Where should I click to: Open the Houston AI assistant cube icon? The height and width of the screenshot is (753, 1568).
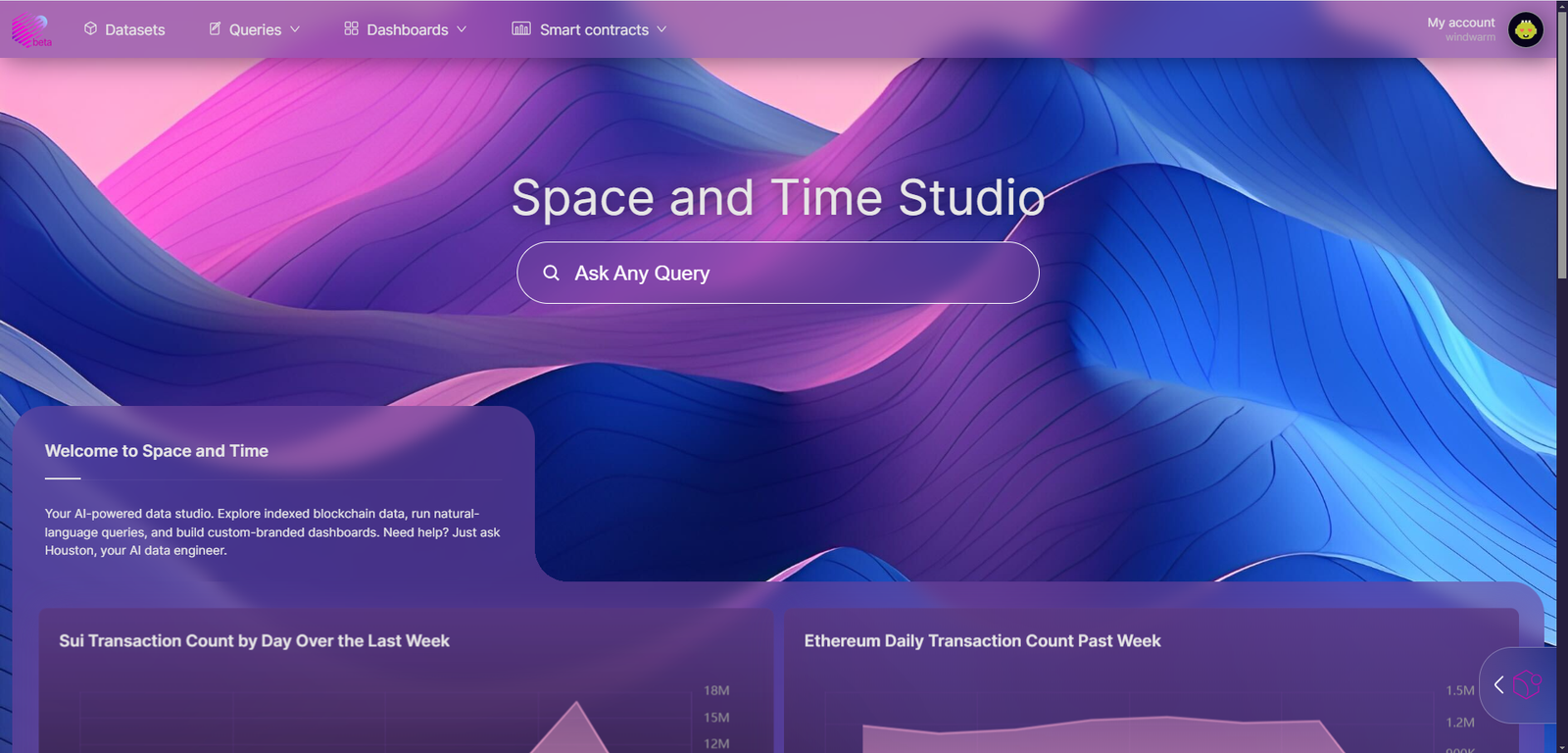(1527, 684)
